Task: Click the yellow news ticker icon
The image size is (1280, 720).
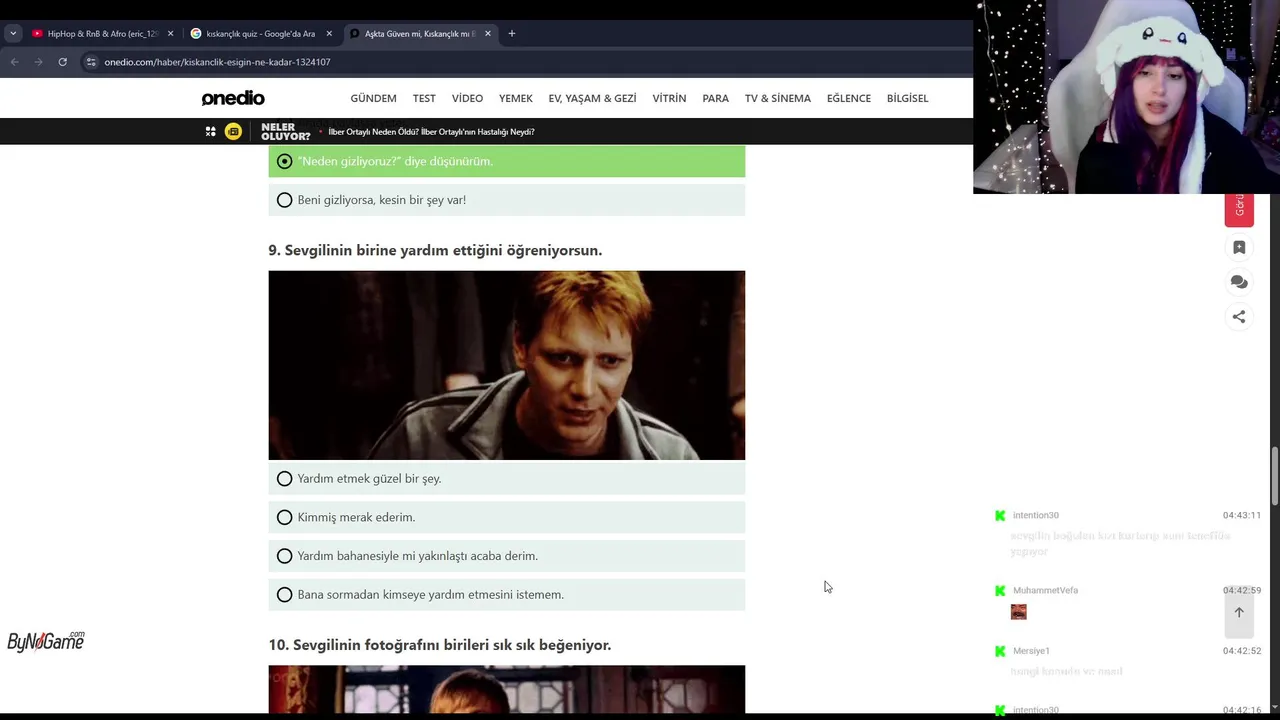Action: click(x=233, y=131)
